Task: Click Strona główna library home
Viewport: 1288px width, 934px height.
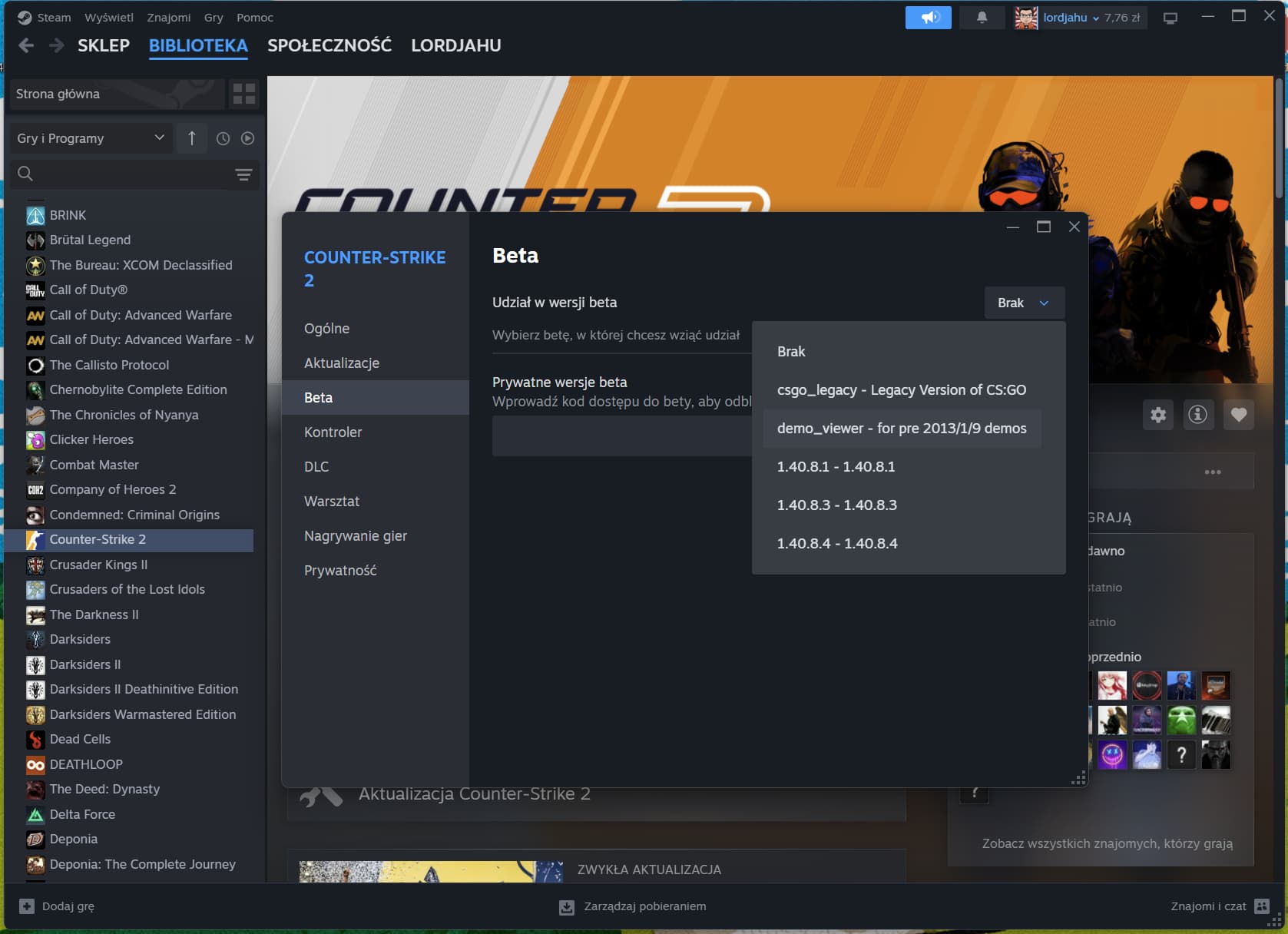Action: click(117, 94)
